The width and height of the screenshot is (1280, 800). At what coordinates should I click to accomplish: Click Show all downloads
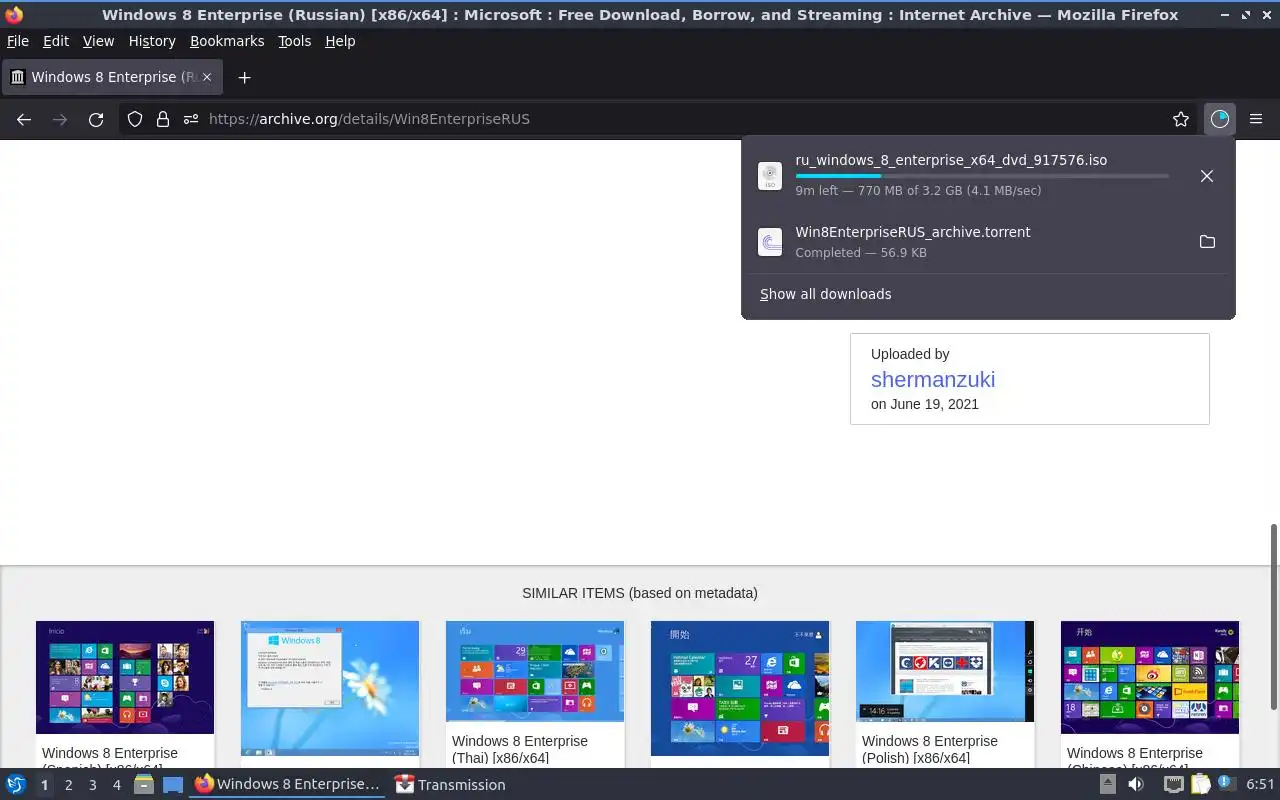(x=826, y=294)
